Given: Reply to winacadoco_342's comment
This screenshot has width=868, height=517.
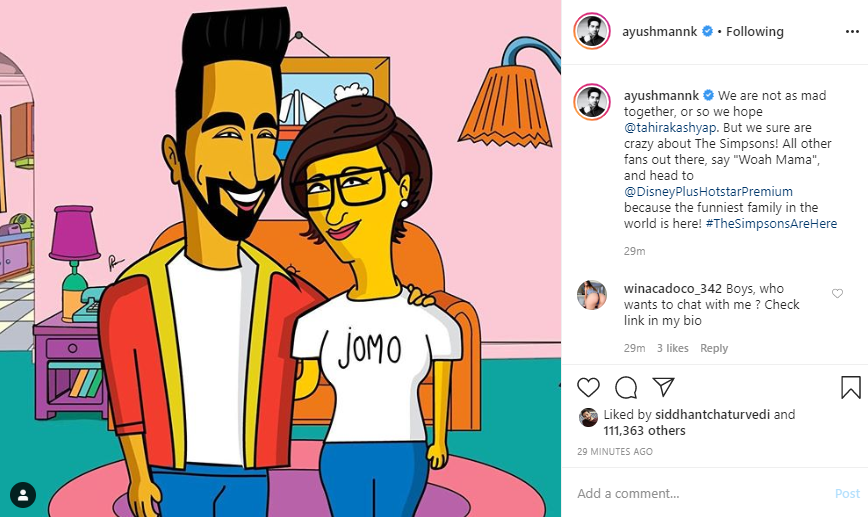Looking at the screenshot, I should (714, 348).
